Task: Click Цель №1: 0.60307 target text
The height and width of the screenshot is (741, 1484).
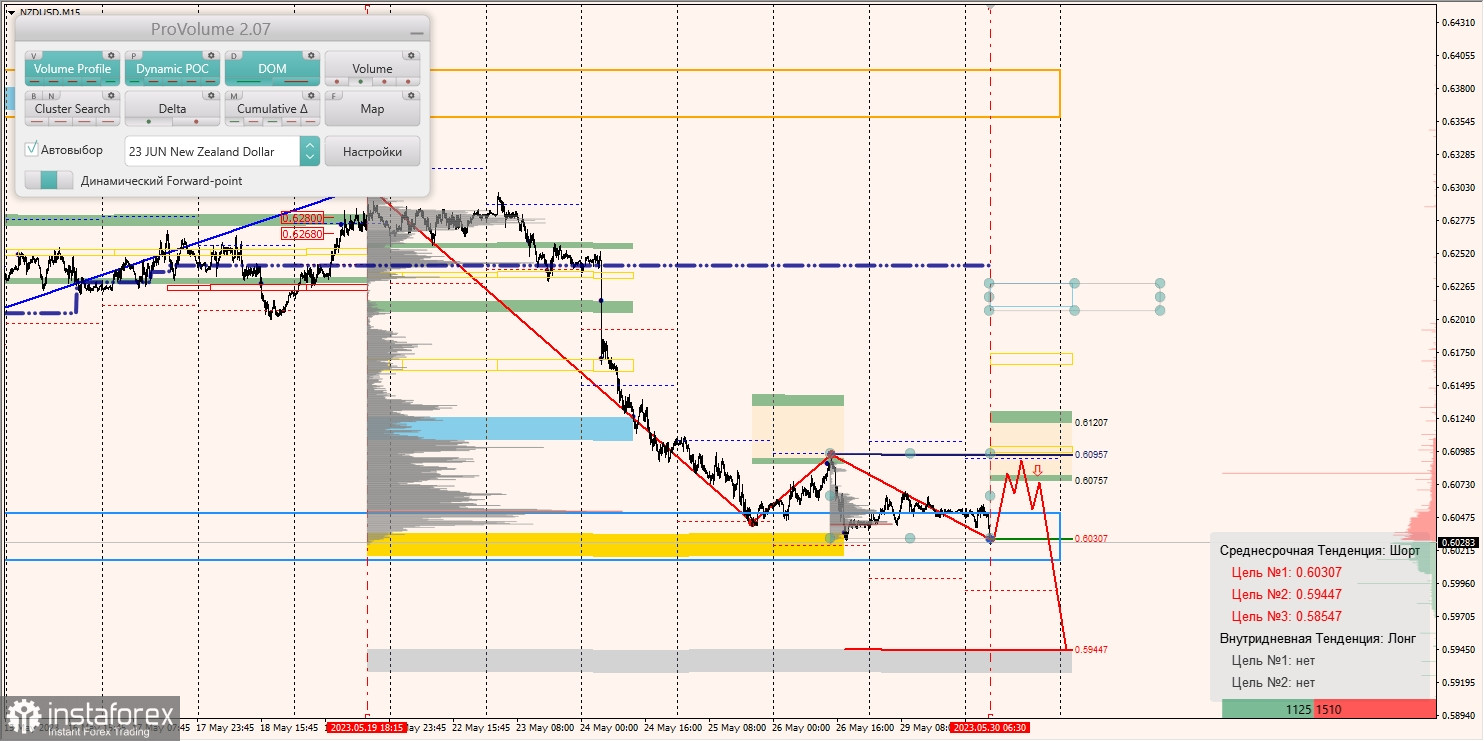Action: tap(1286, 573)
